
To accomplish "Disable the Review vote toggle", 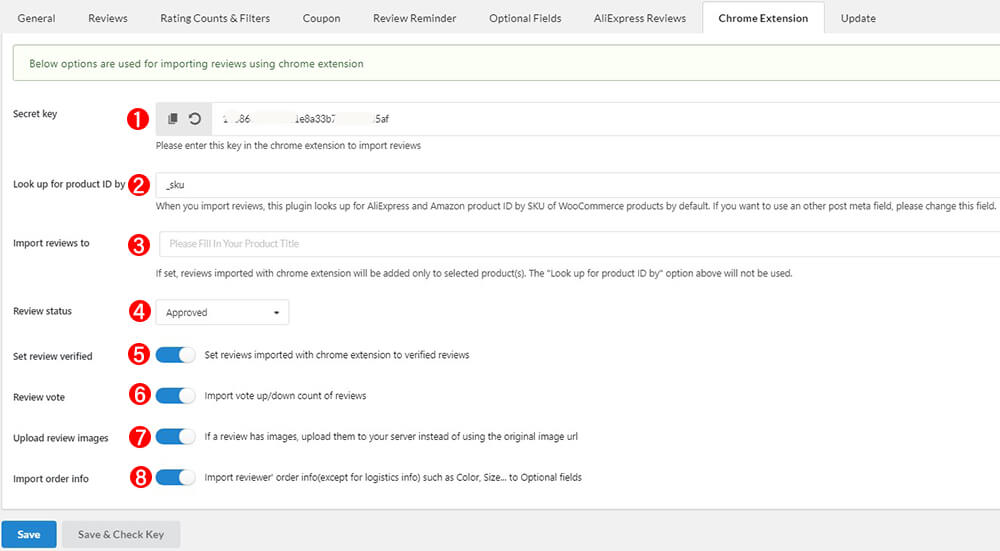I will [x=176, y=395].
